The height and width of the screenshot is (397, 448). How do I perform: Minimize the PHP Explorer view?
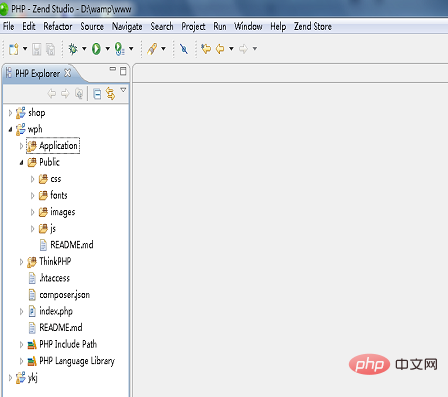point(113,69)
